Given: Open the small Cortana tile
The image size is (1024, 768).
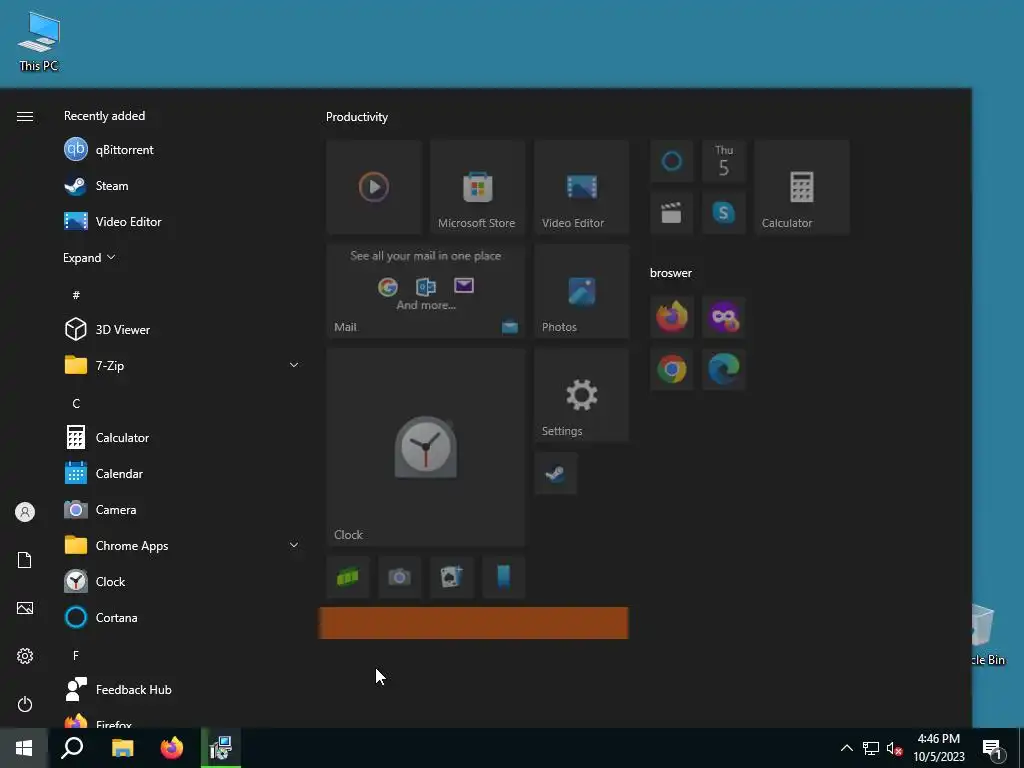Looking at the screenshot, I should [x=671, y=161].
